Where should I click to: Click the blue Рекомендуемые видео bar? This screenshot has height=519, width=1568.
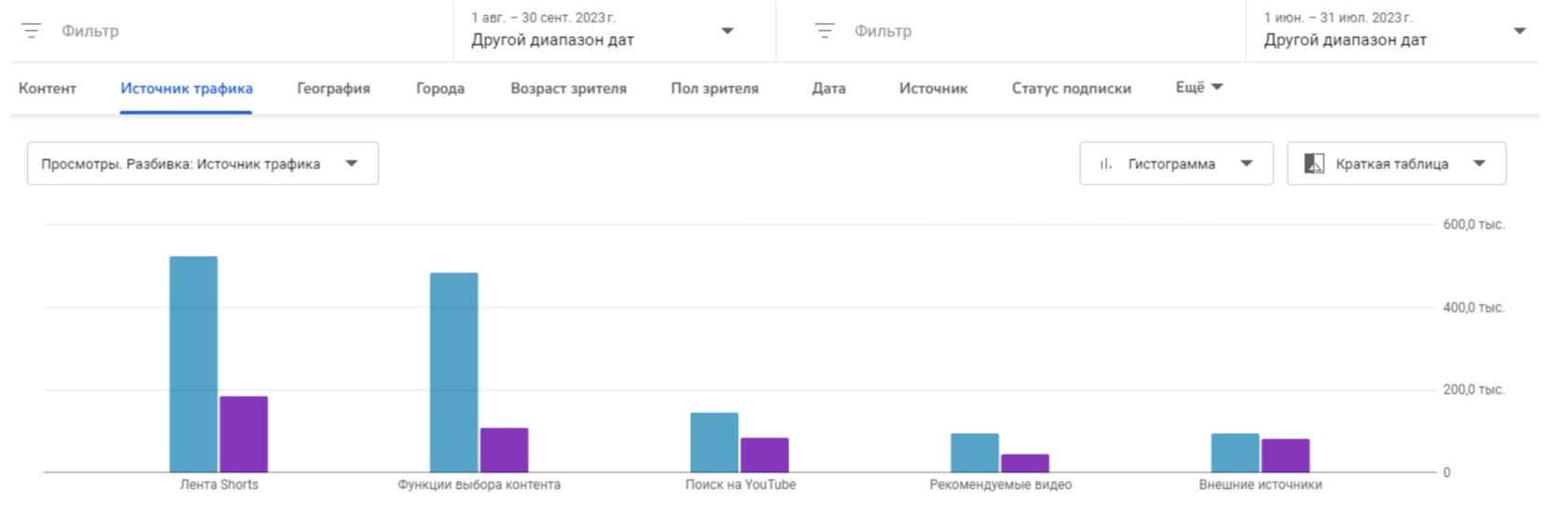pyautogui.click(x=974, y=453)
